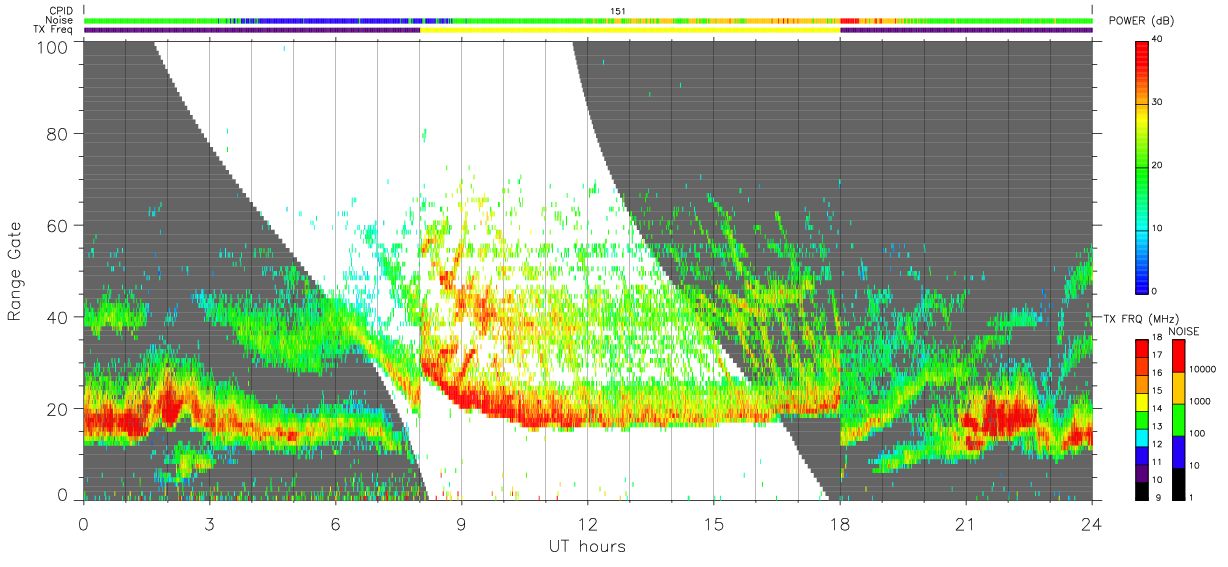Click the 'Range Gate' y-axis title

pyautogui.click(x=15, y=272)
